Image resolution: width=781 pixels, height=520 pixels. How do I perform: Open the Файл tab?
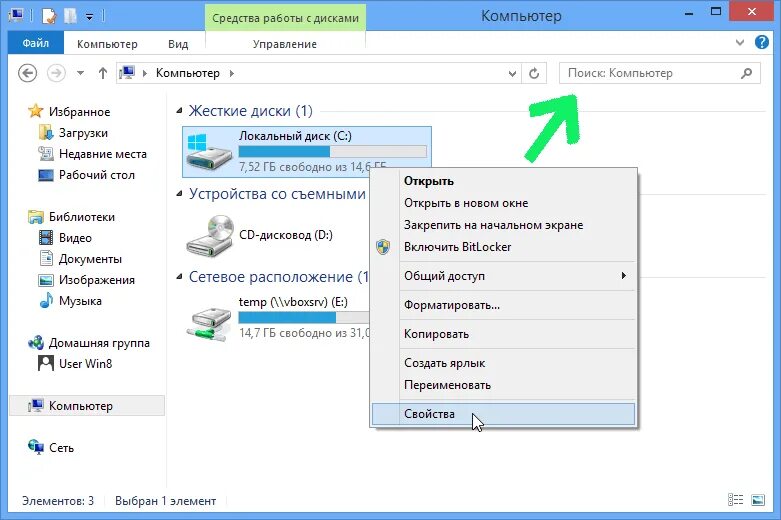point(36,43)
